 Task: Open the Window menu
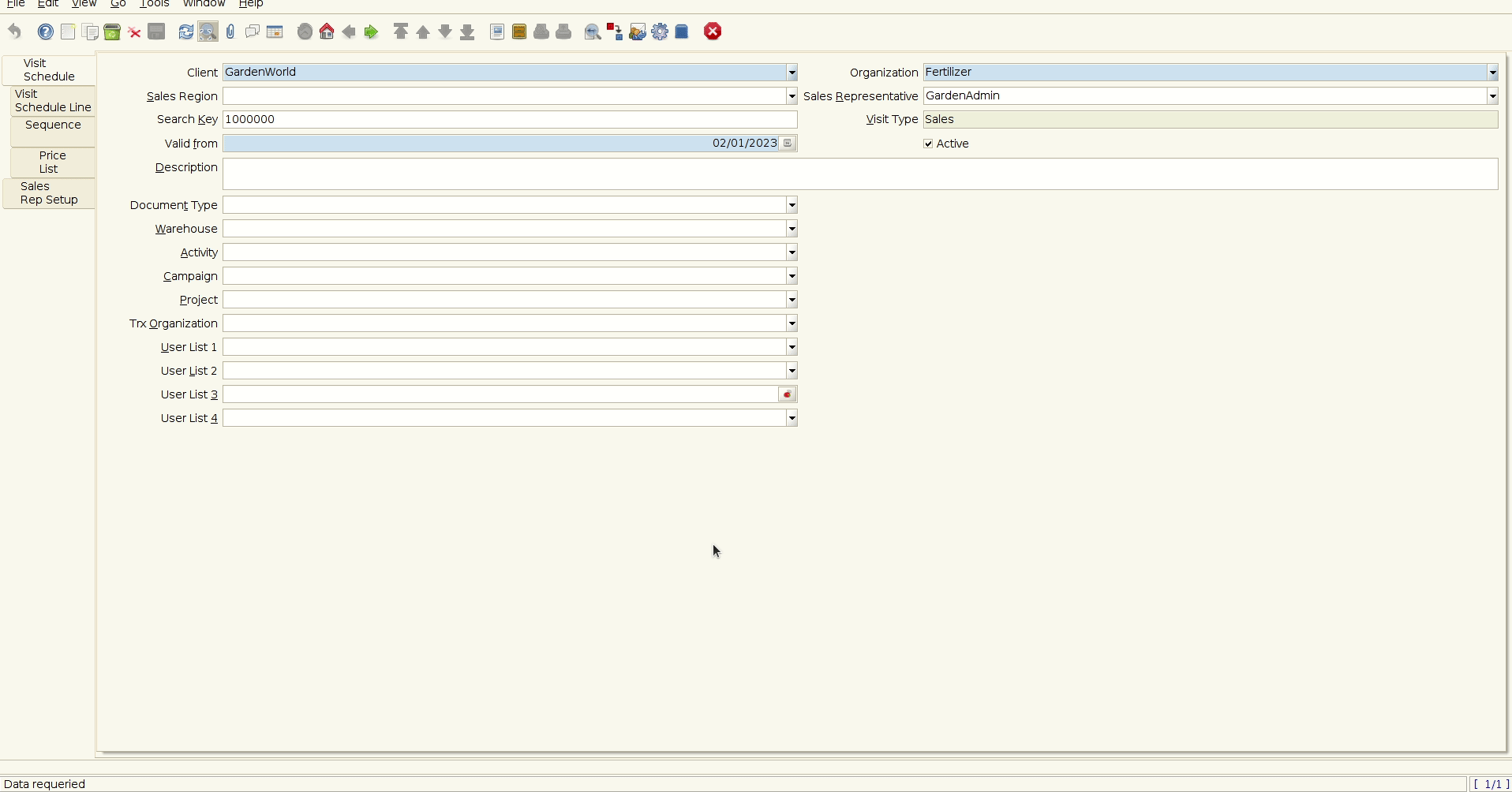click(x=204, y=4)
